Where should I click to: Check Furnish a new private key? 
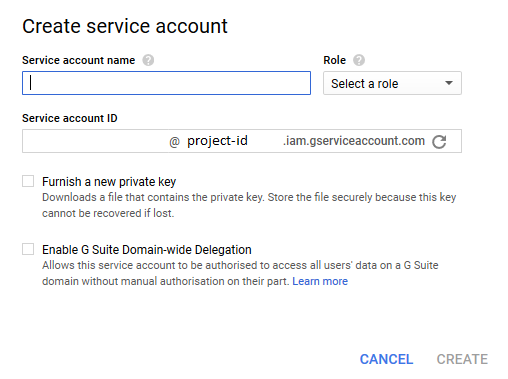point(28,181)
